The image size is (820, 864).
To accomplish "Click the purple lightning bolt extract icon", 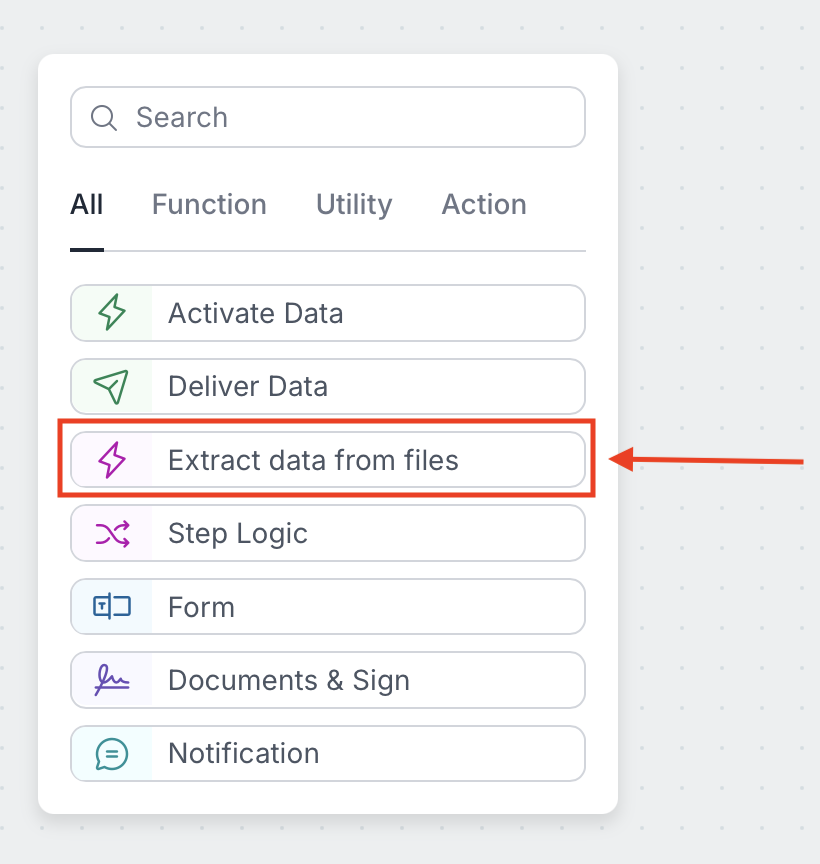I will tap(112, 460).
